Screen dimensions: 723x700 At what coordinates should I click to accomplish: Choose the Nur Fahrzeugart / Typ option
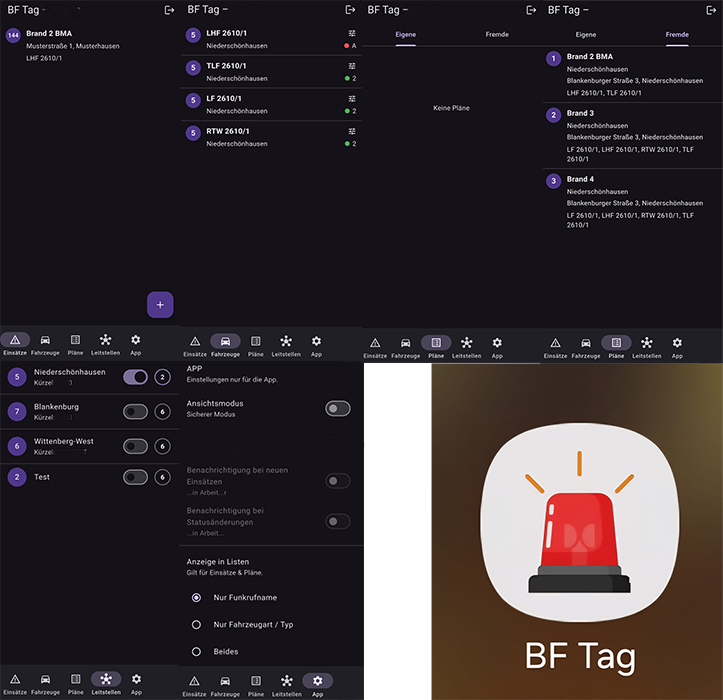tap(196, 624)
